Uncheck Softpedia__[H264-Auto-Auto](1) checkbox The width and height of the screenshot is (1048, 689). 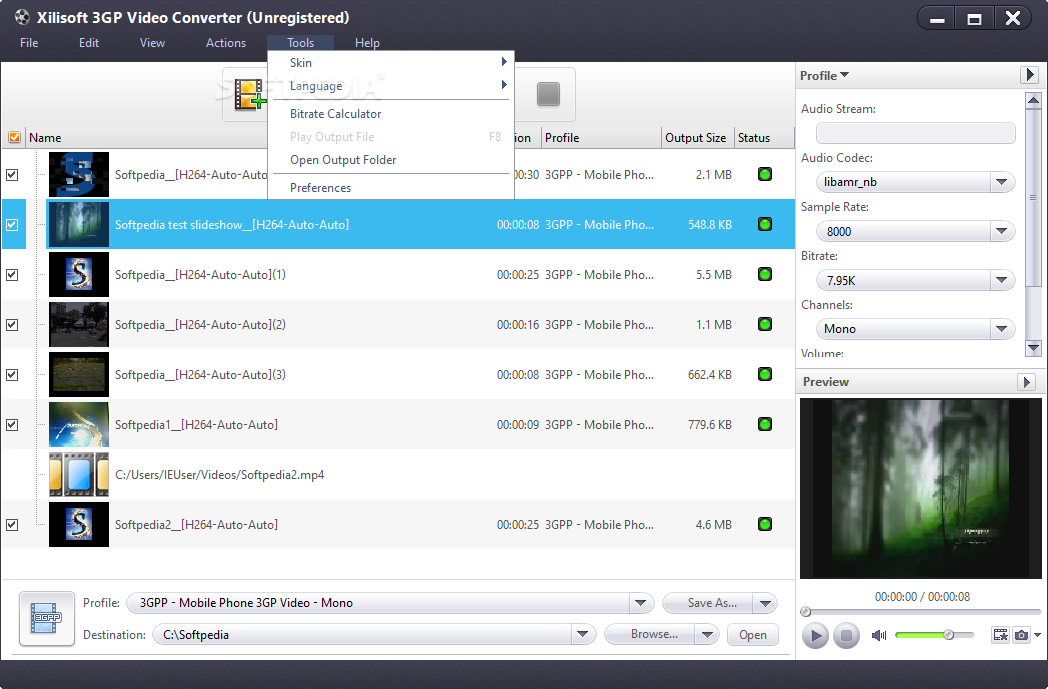(x=12, y=275)
